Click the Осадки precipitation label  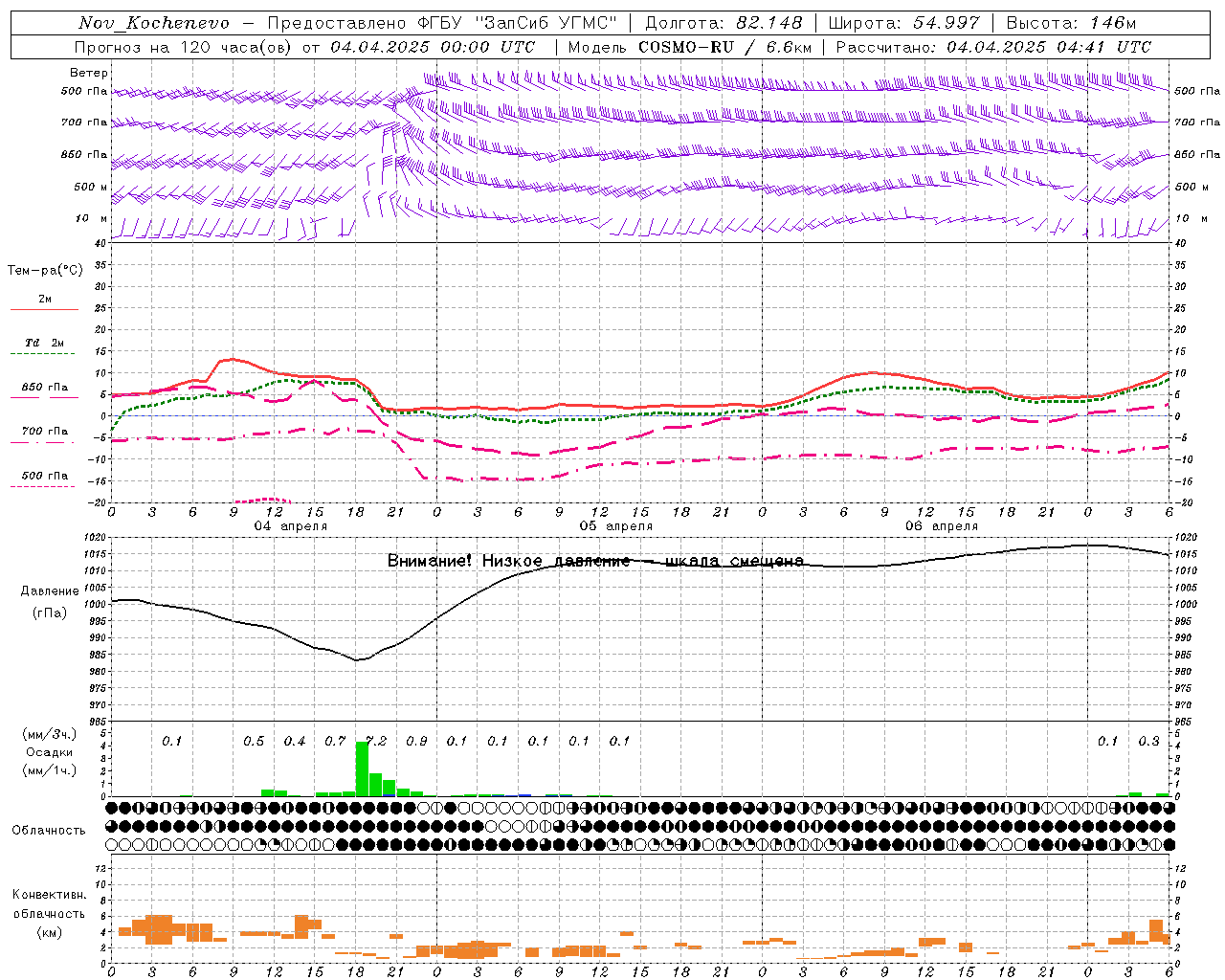click(x=49, y=752)
